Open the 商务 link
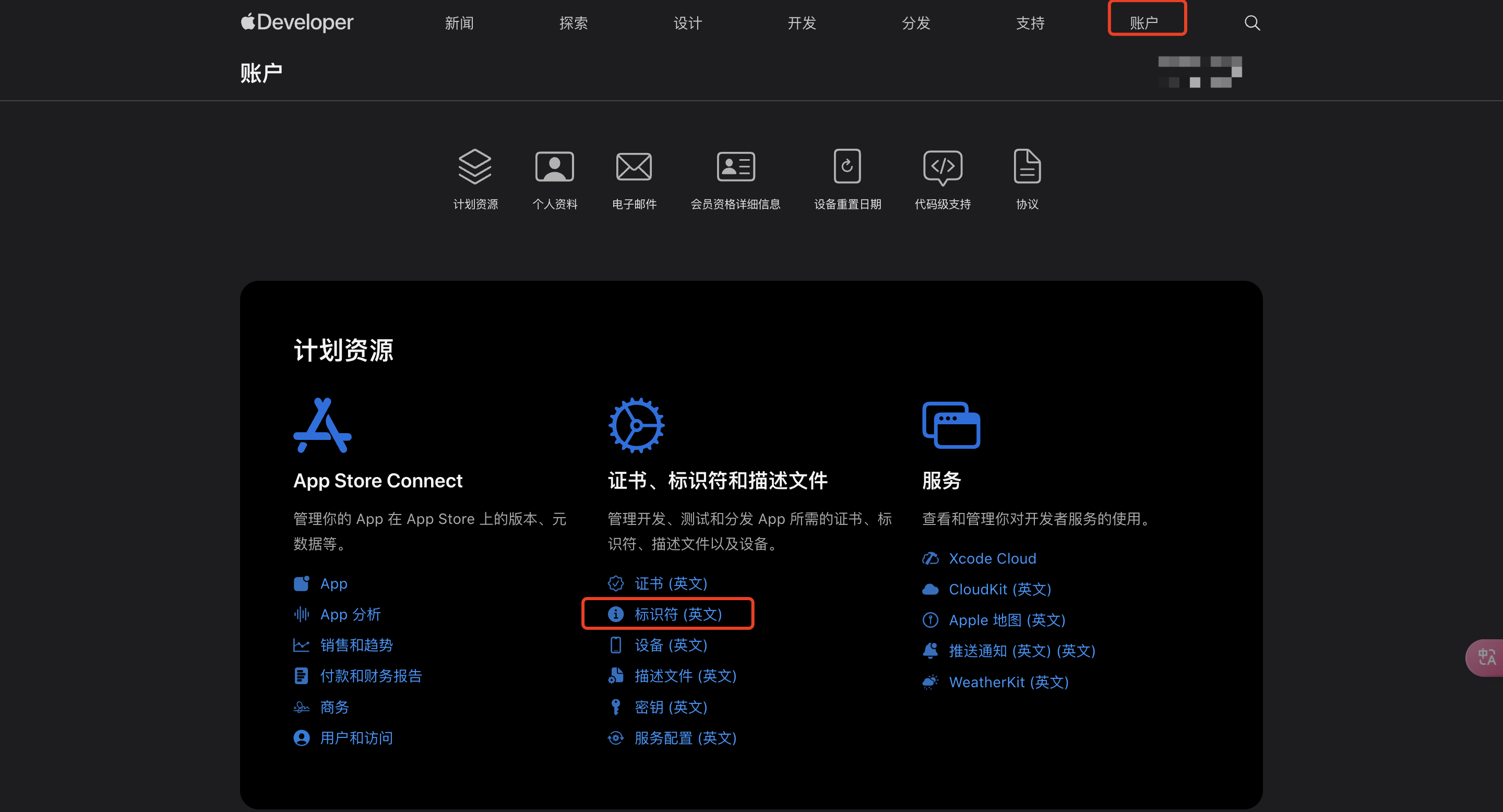Viewport: 1503px width, 812px height. point(335,707)
